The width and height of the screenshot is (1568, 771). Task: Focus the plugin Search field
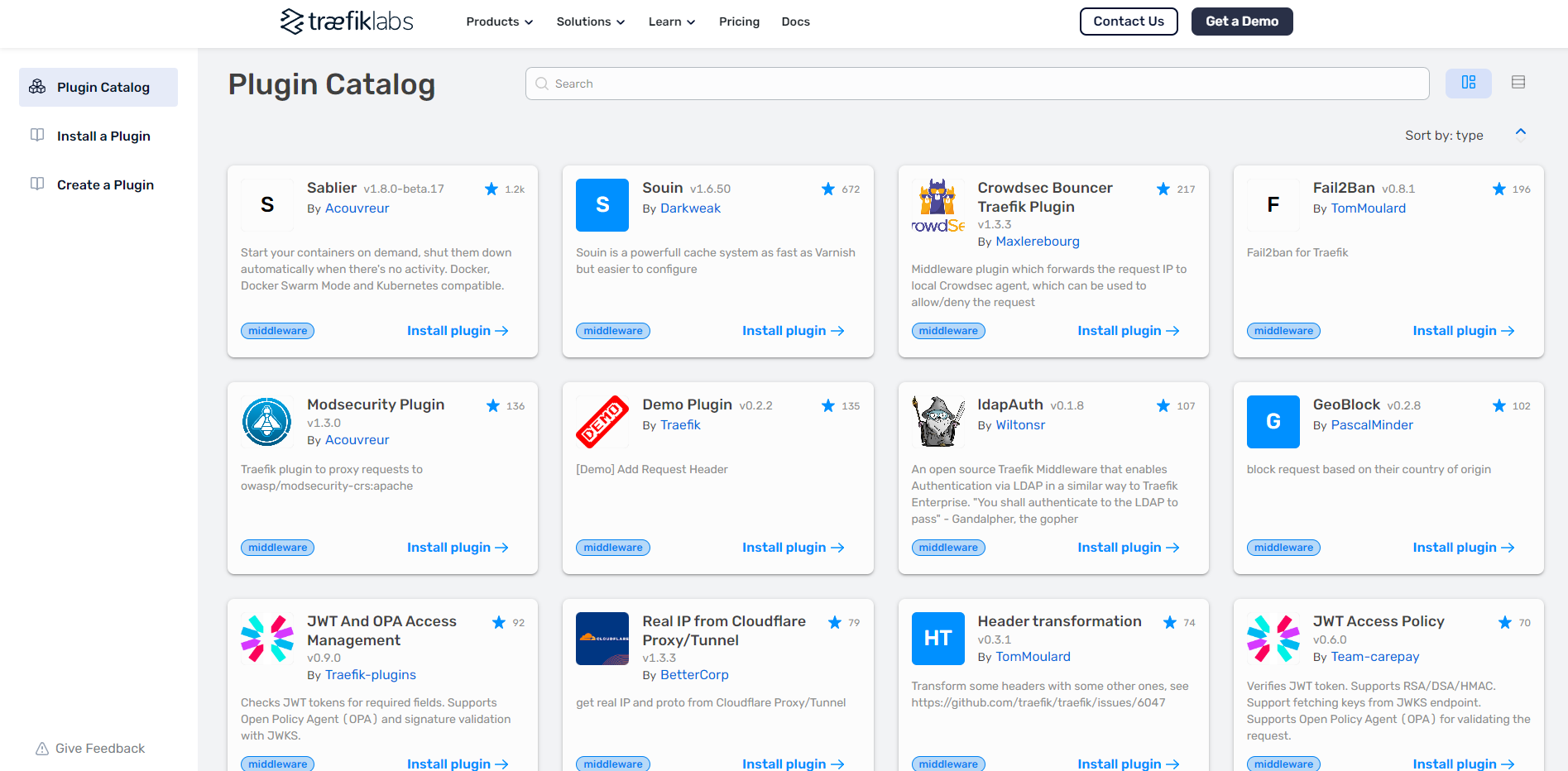[x=977, y=84]
